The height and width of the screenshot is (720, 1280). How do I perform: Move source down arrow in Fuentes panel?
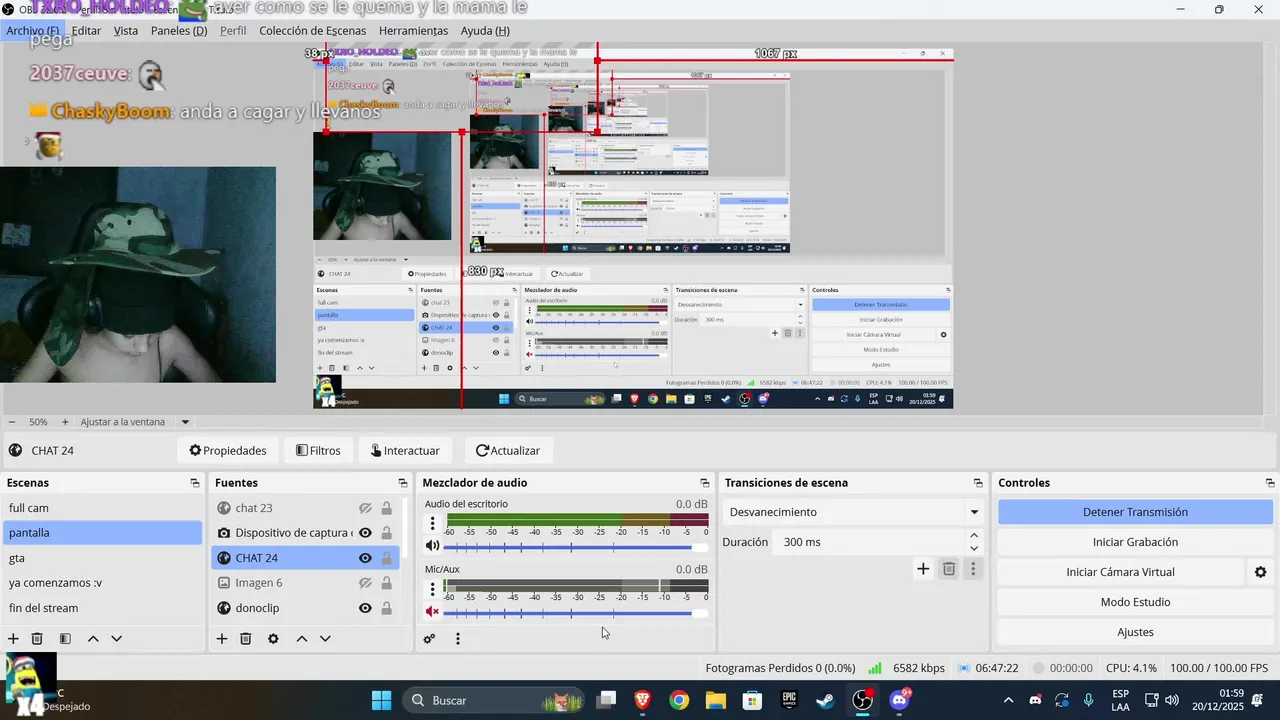tap(325, 639)
